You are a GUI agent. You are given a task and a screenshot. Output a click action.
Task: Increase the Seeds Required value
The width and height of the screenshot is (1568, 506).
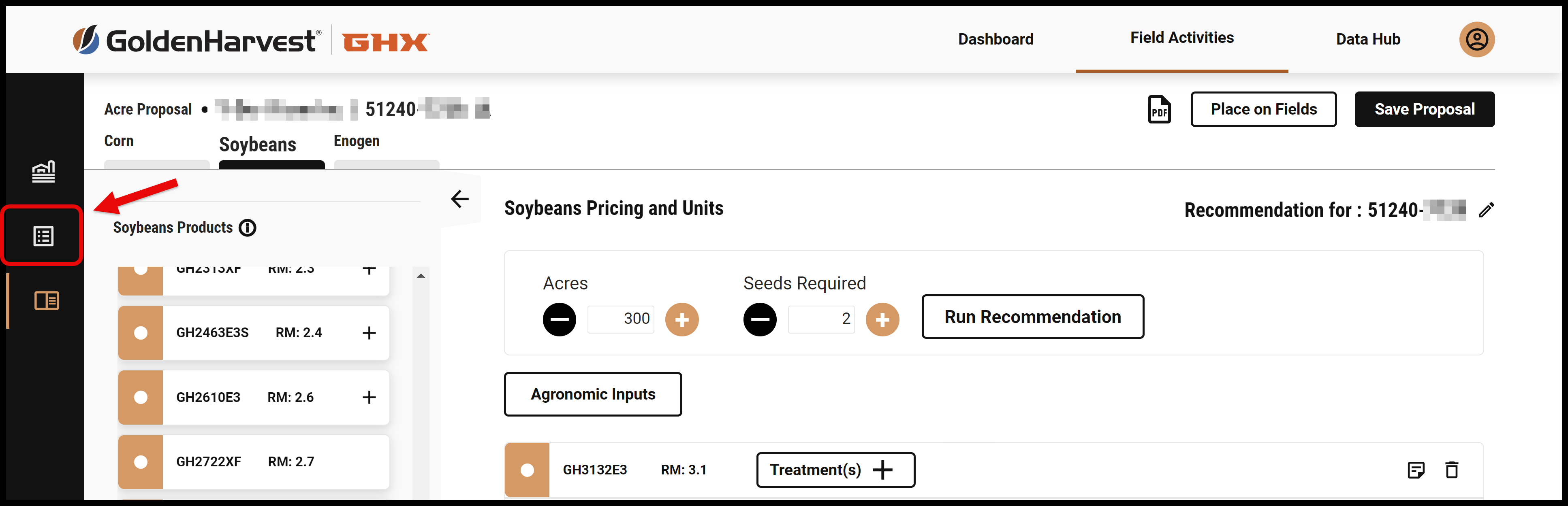(x=882, y=319)
